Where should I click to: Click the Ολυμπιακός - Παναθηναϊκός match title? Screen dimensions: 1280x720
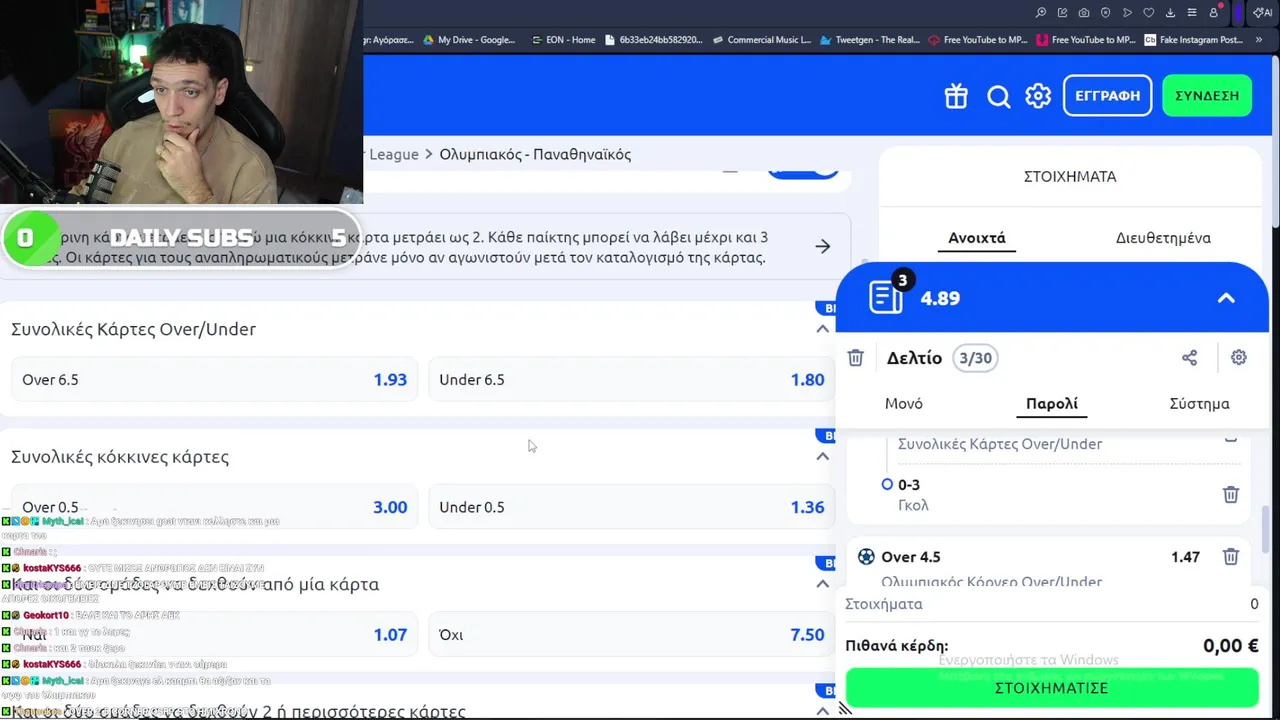(x=535, y=154)
